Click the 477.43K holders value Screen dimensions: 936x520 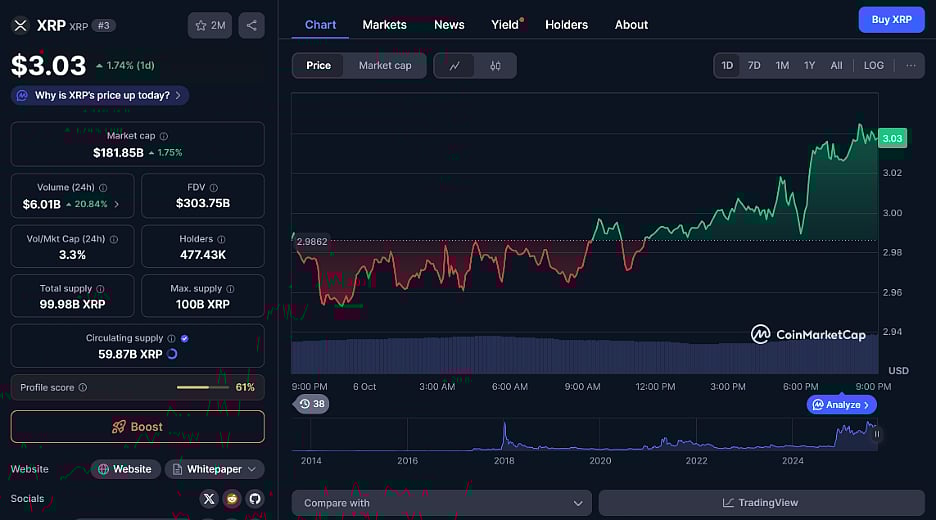click(x=203, y=255)
